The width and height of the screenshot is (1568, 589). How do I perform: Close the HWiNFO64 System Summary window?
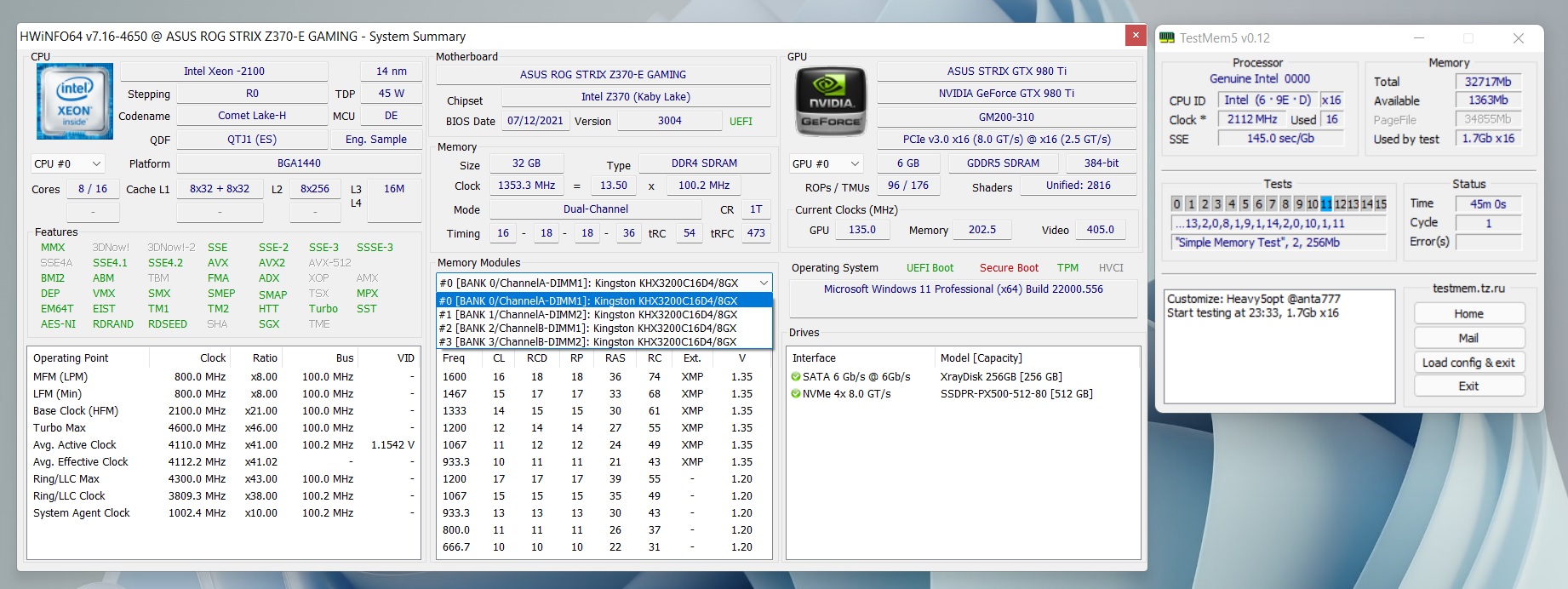click(x=1135, y=35)
